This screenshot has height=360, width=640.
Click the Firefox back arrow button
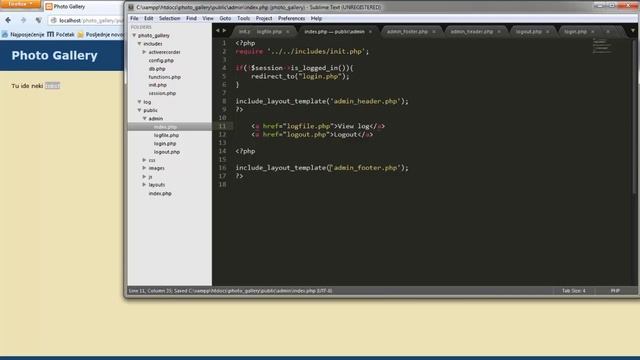[8, 20]
